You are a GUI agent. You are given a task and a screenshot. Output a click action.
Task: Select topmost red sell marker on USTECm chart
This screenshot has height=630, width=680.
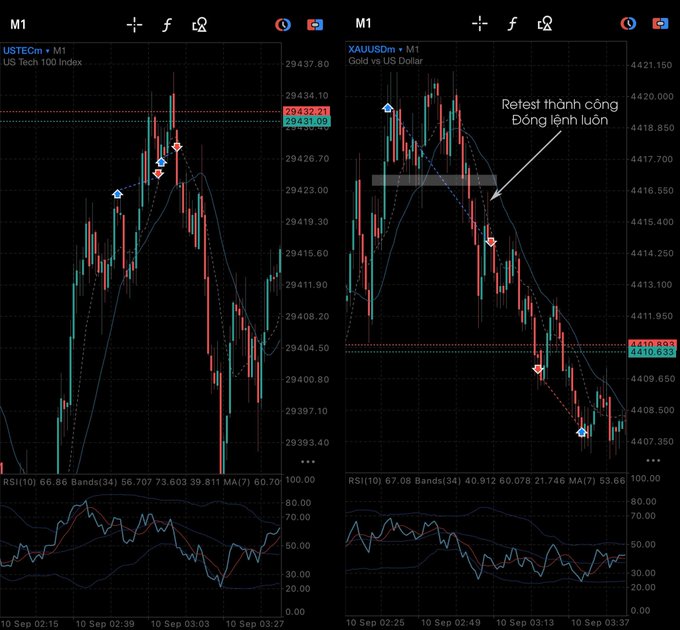tap(177, 147)
